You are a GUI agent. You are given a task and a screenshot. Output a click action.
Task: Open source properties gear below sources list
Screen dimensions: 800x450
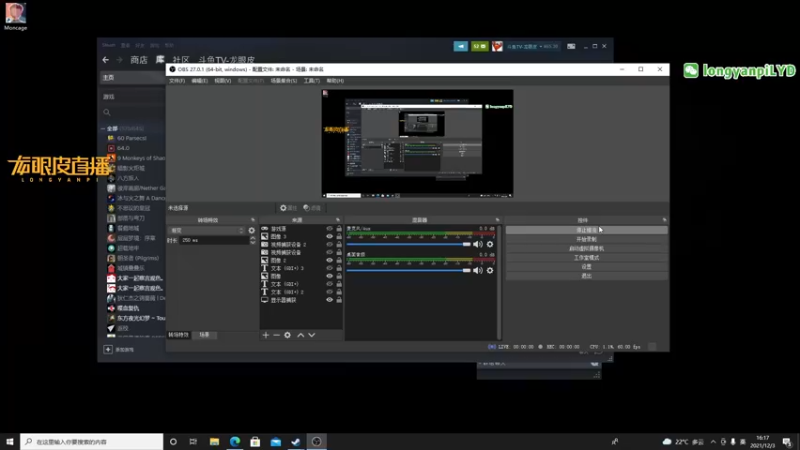[x=287, y=335]
